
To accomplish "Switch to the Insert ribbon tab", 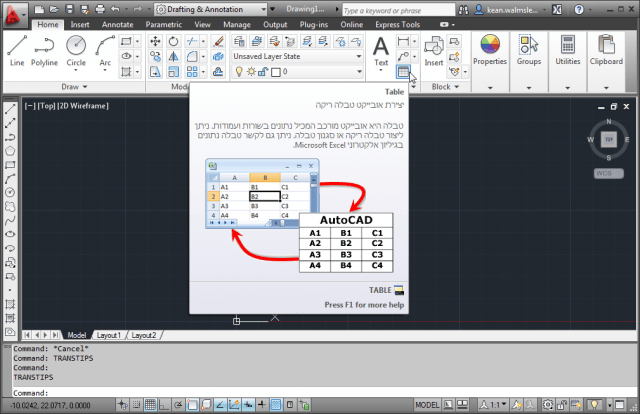I will 80,25.
